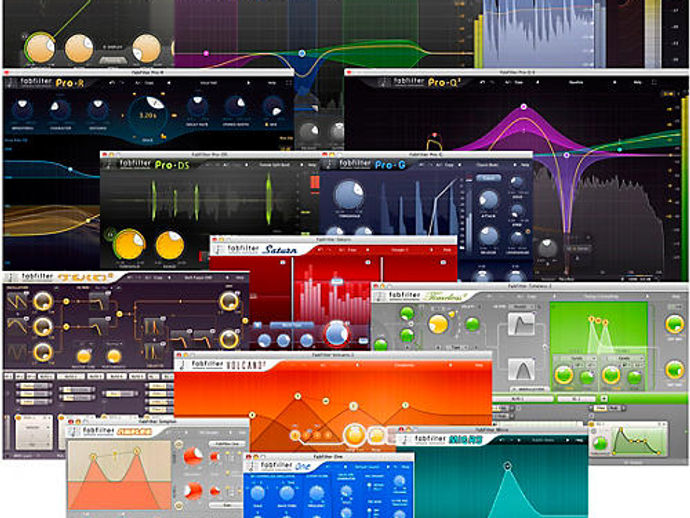Toggle the Mix lock in Pro-R
Image resolution: width=690 pixels, height=518 pixels.
266,125
